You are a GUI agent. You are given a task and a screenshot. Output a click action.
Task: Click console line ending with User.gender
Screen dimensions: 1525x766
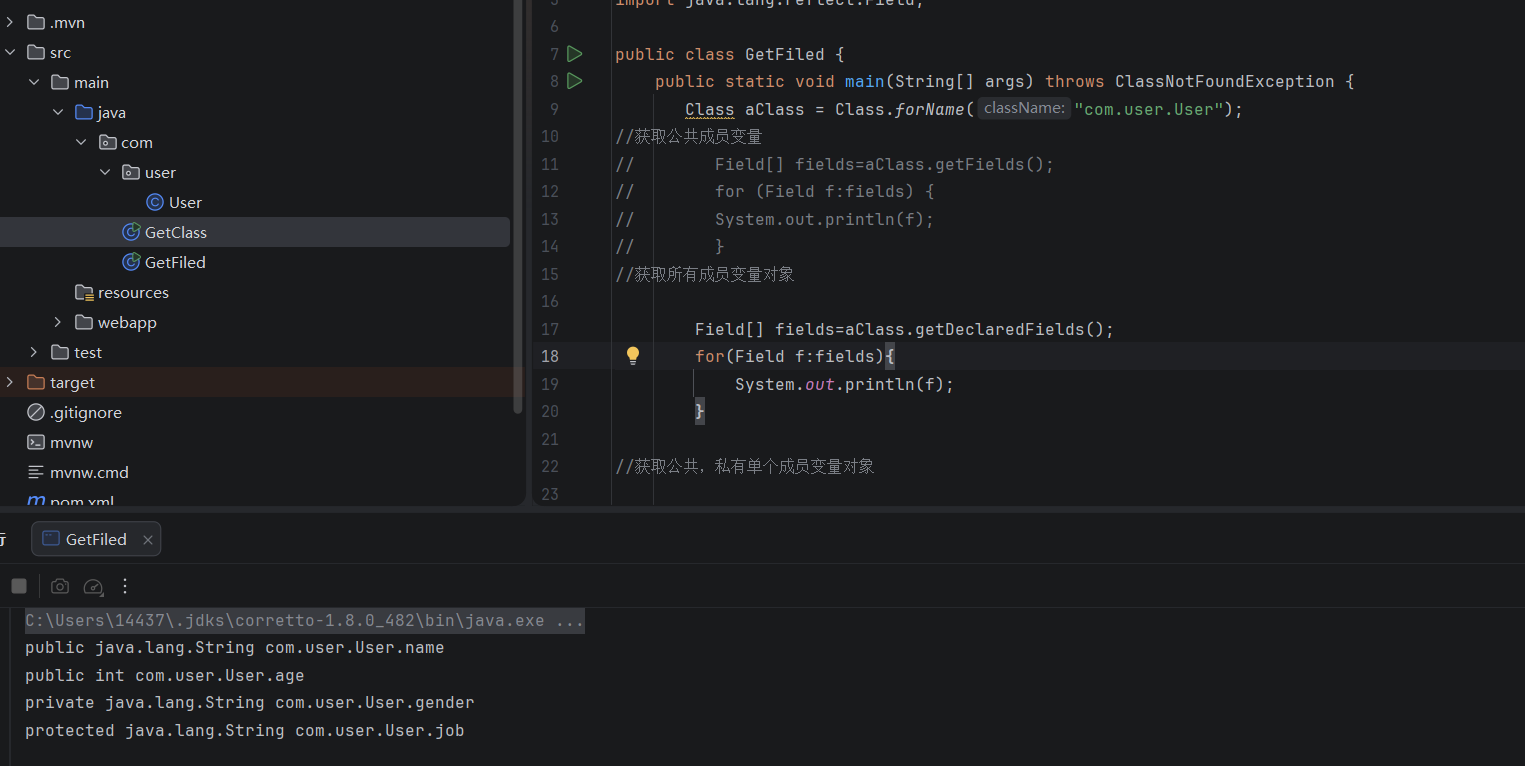click(x=249, y=703)
